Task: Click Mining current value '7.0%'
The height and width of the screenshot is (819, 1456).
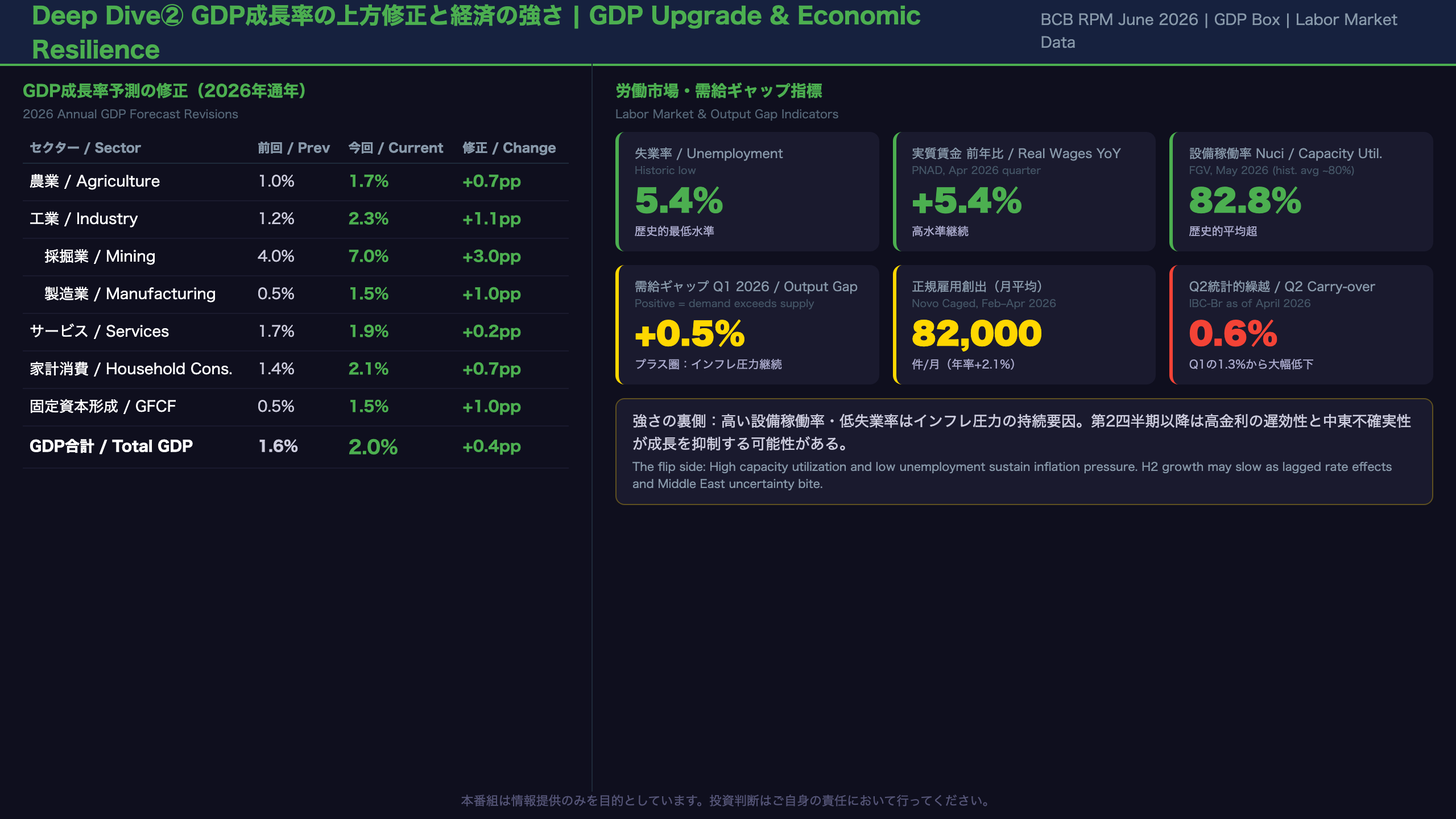Action: (x=369, y=257)
